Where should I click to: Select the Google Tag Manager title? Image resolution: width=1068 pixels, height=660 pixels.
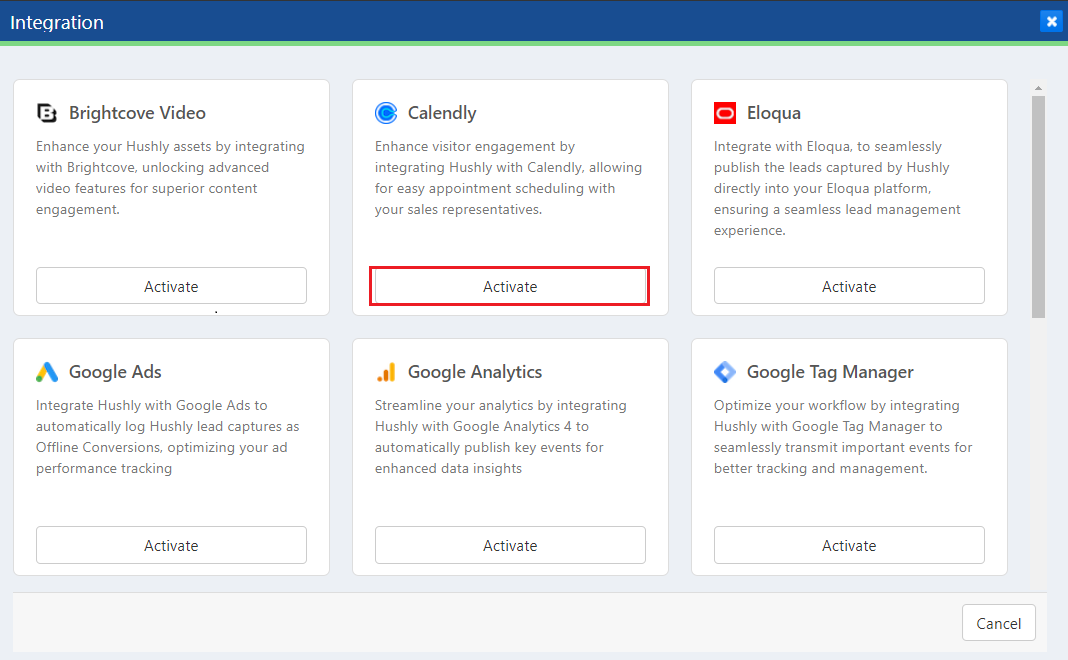point(830,372)
